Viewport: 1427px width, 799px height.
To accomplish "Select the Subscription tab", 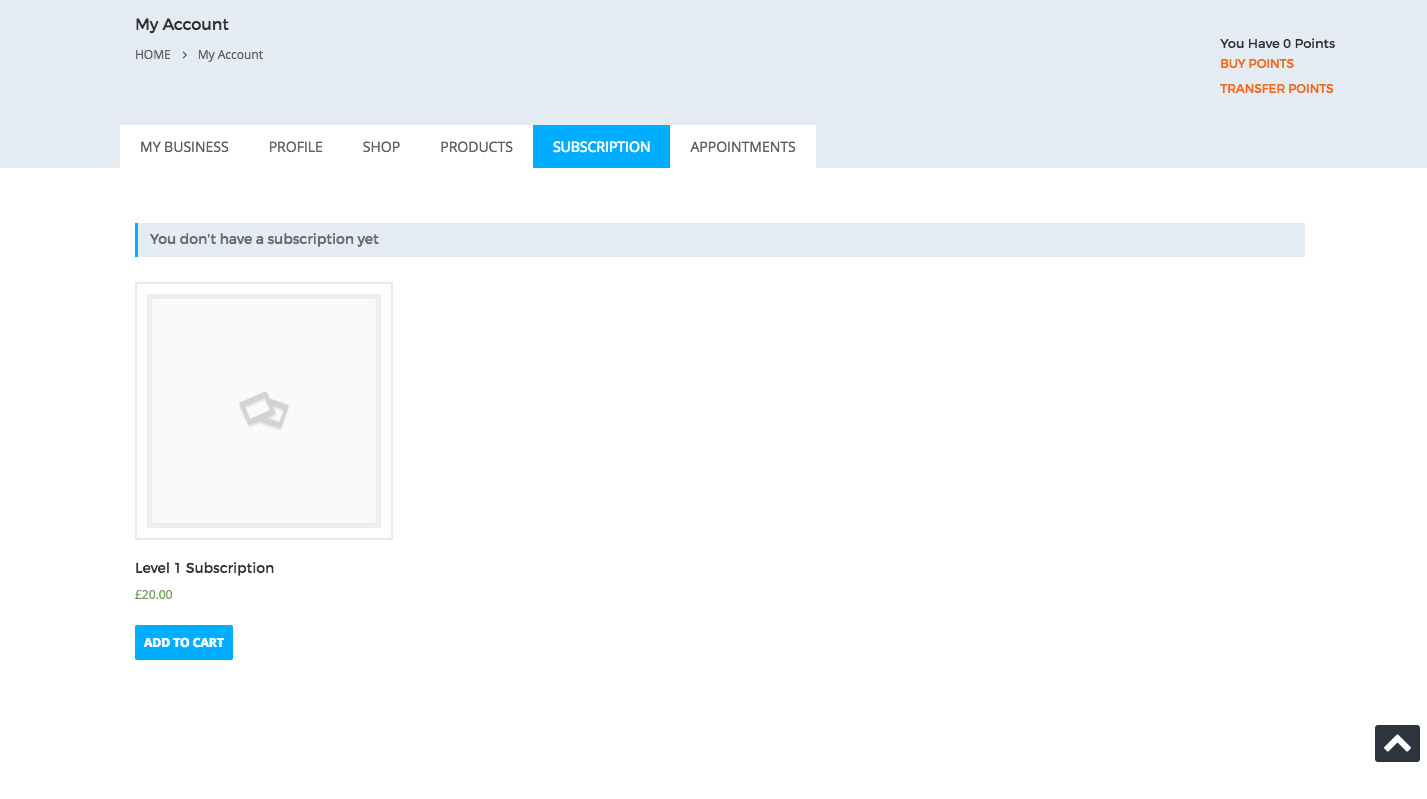I will tap(601, 147).
